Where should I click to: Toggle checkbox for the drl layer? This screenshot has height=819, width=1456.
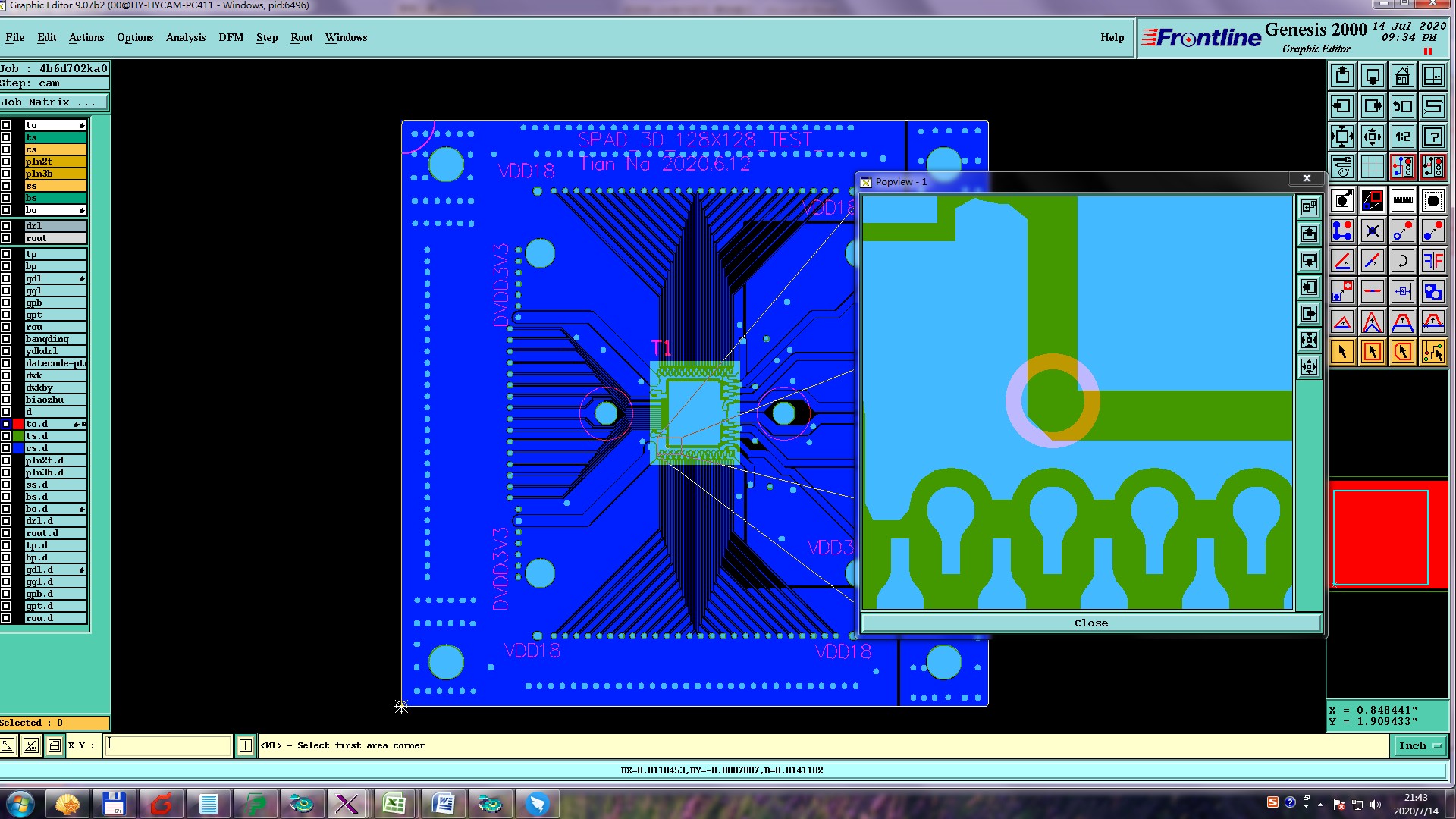(6, 226)
